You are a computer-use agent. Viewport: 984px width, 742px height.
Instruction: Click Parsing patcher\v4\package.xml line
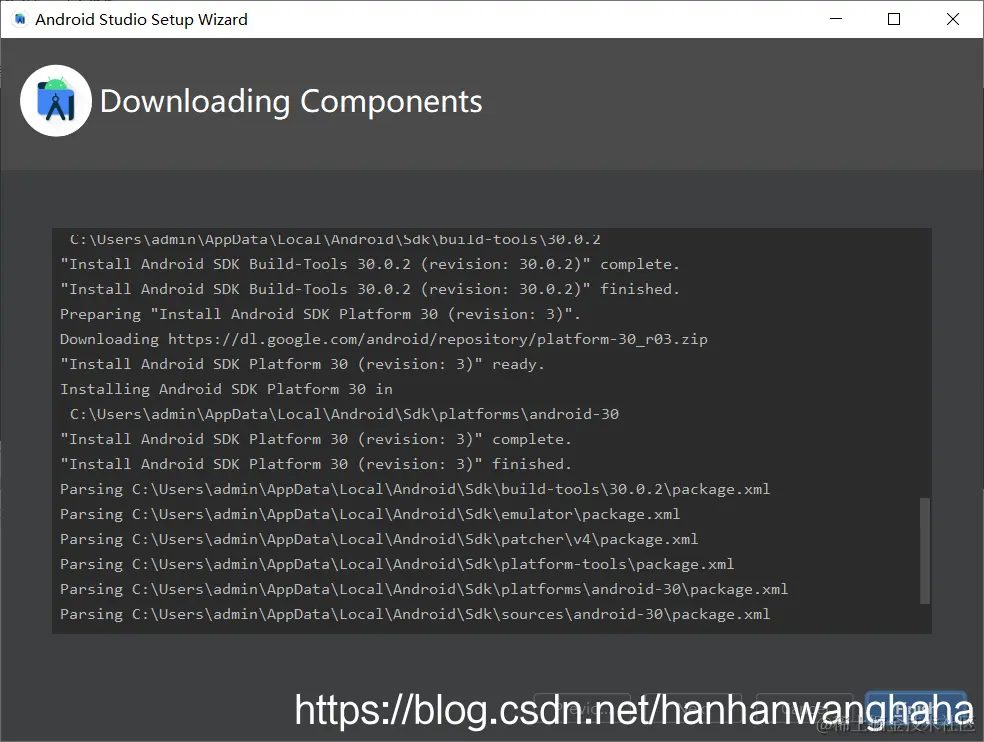click(378, 539)
